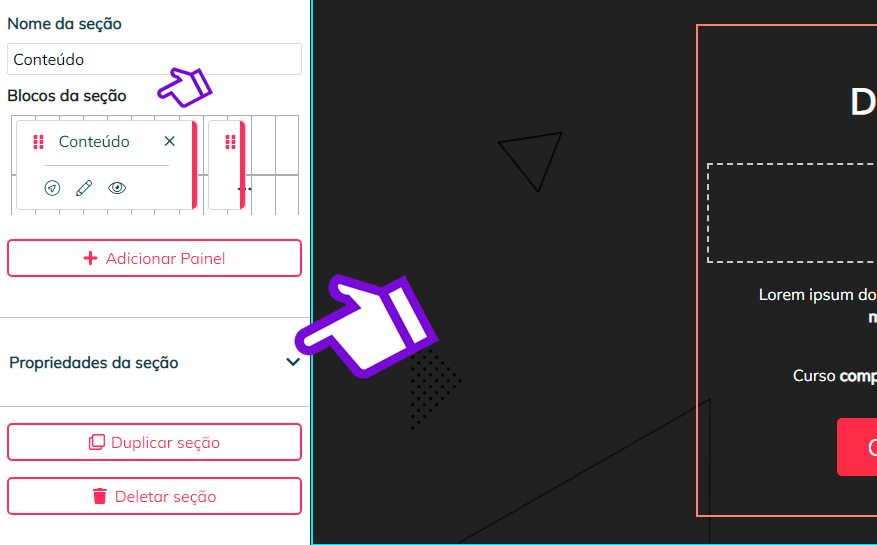Image resolution: width=877 pixels, height=545 pixels.
Task: Click Adicionar Painel button
Action: pos(154,258)
